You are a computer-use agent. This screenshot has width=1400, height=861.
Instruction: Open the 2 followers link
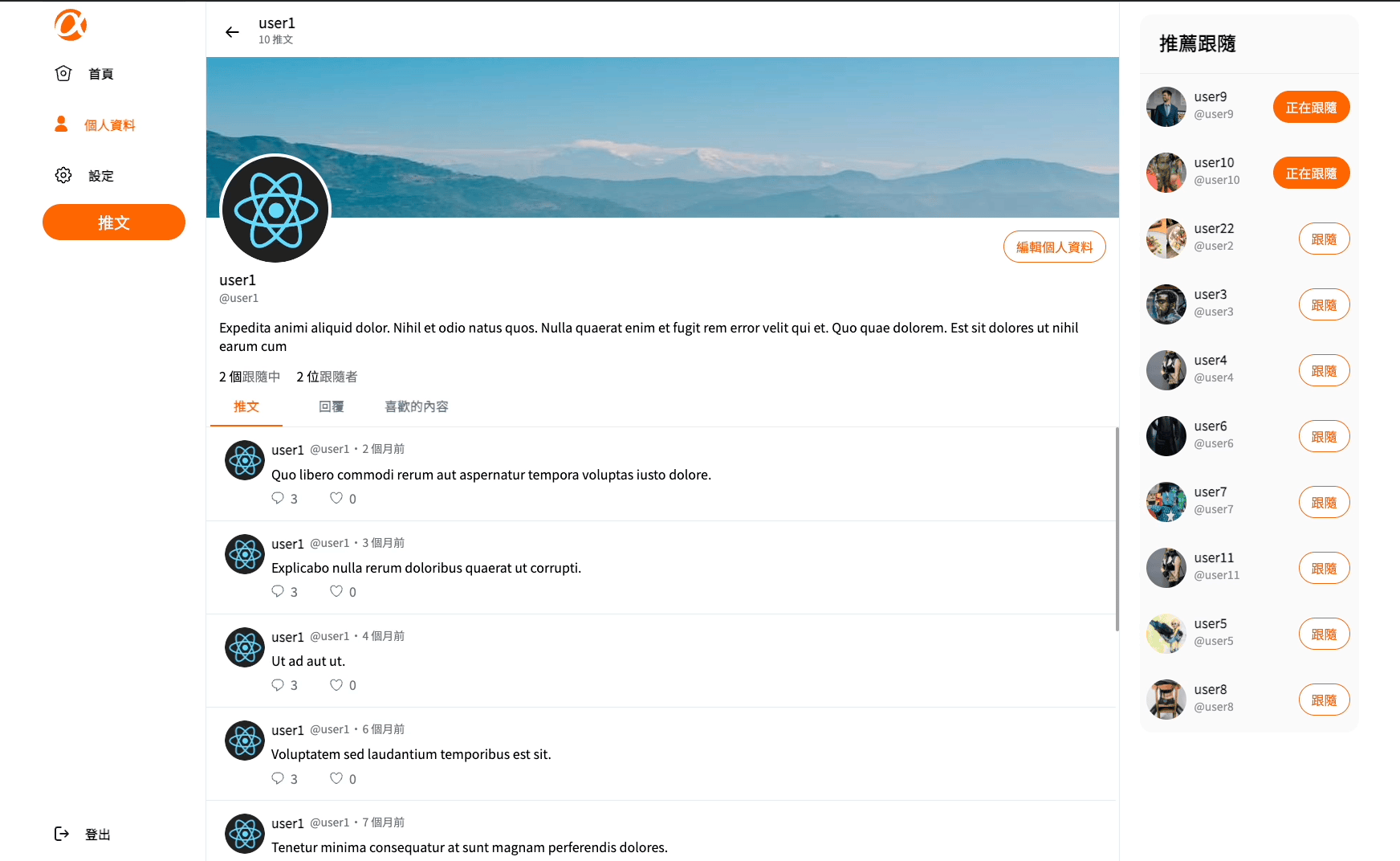click(327, 377)
